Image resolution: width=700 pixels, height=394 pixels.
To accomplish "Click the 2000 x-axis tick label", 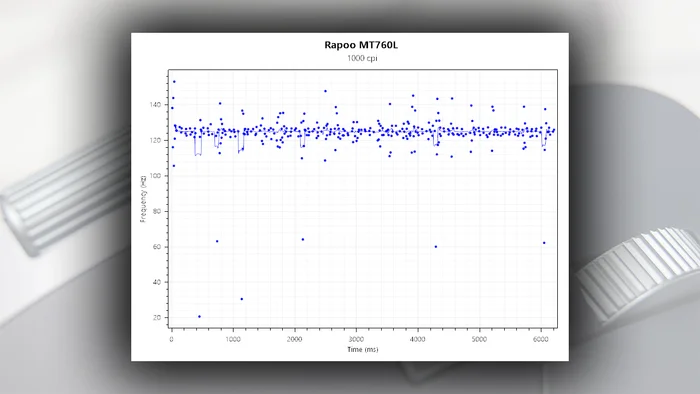I will [x=295, y=339].
